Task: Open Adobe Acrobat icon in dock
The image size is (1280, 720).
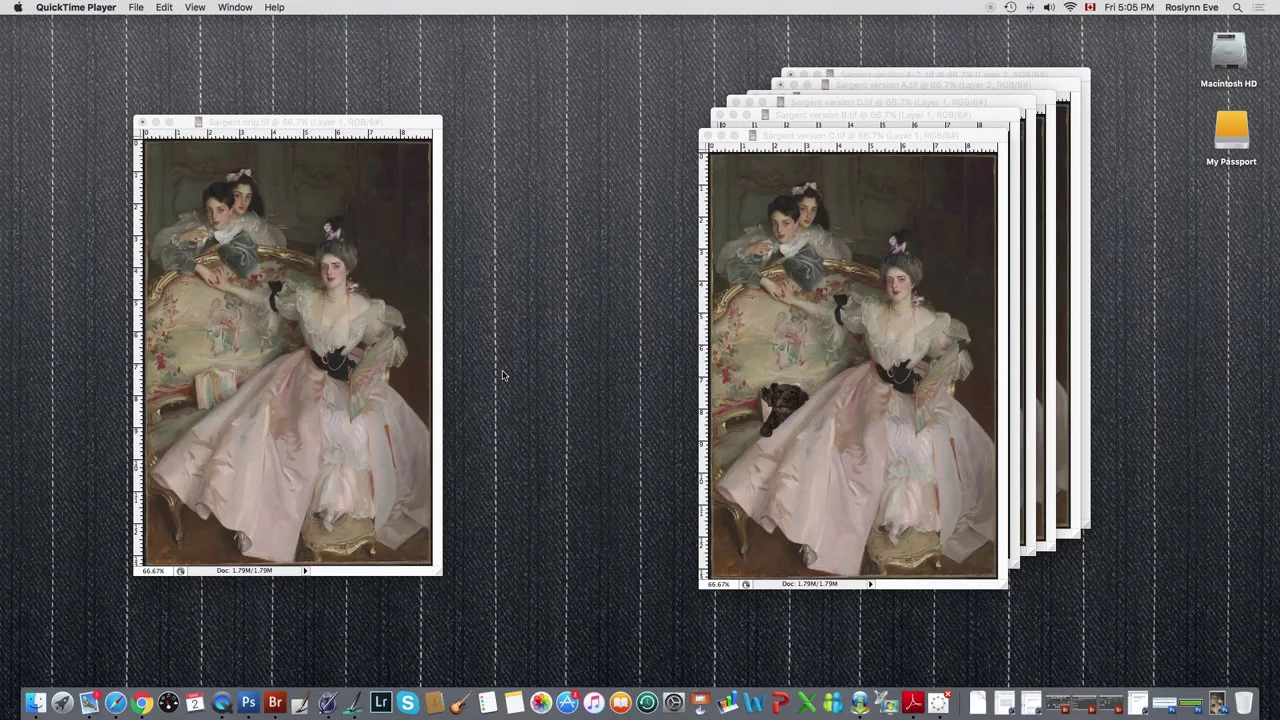Action: tap(913, 703)
